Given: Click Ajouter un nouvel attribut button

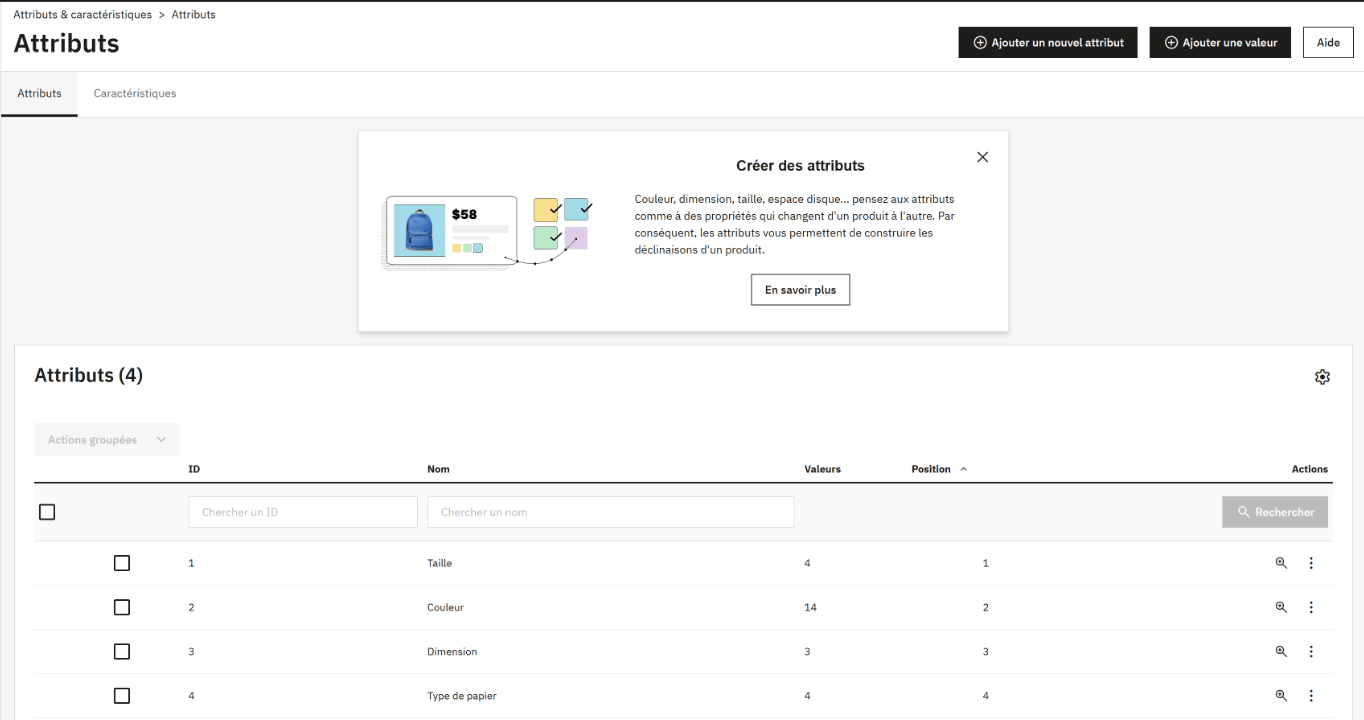Looking at the screenshot, I should [x=1048, y=43].
